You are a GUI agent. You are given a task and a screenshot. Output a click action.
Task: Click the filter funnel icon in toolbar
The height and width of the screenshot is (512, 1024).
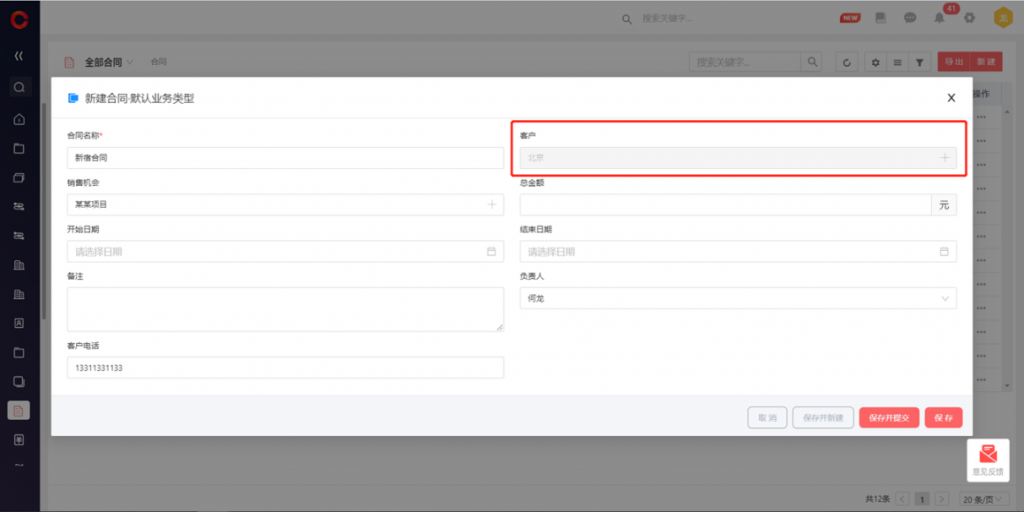pyautogui.click(x=919, y=62)
